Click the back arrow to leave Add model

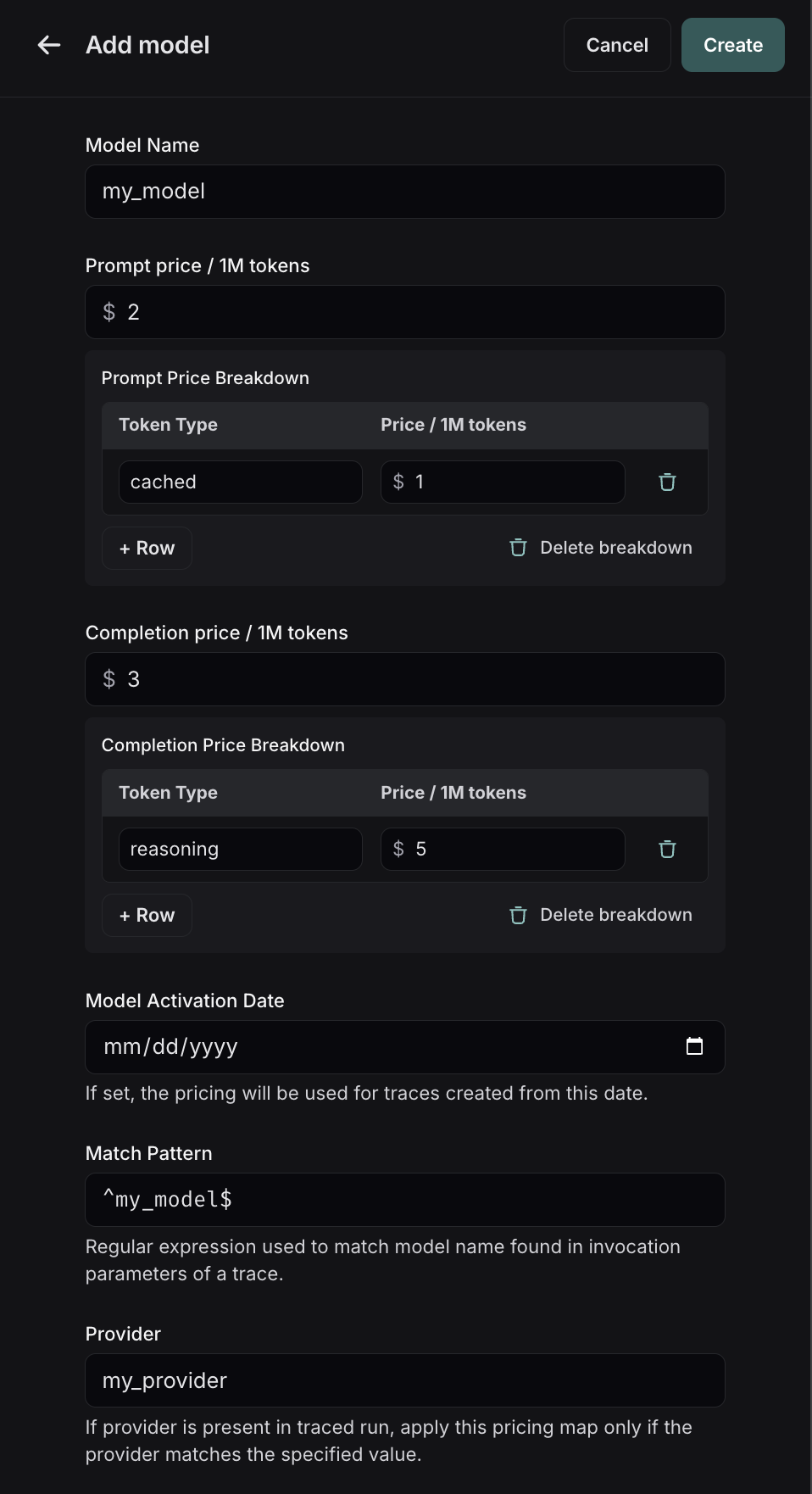pyautogui.click(x=48, y=45)
